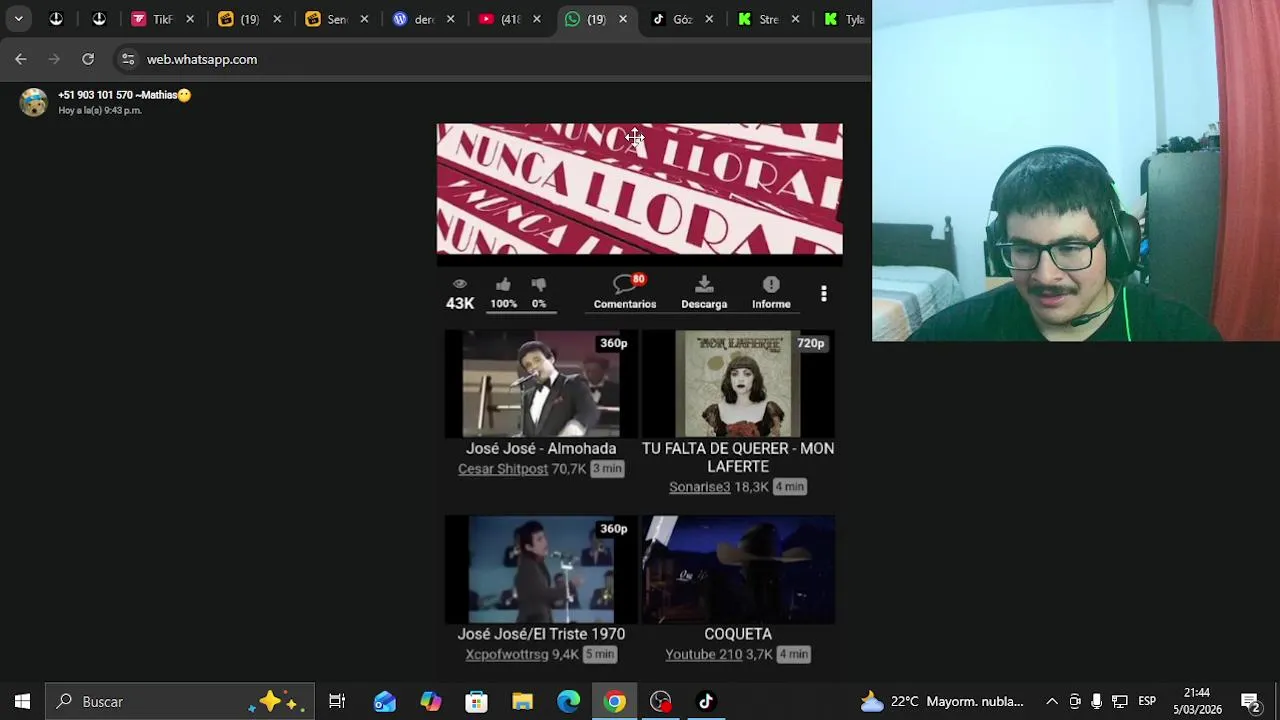Open the José José El Triste thumbnail
Screen dimensions: 1280x720
(x=541, y=569)
